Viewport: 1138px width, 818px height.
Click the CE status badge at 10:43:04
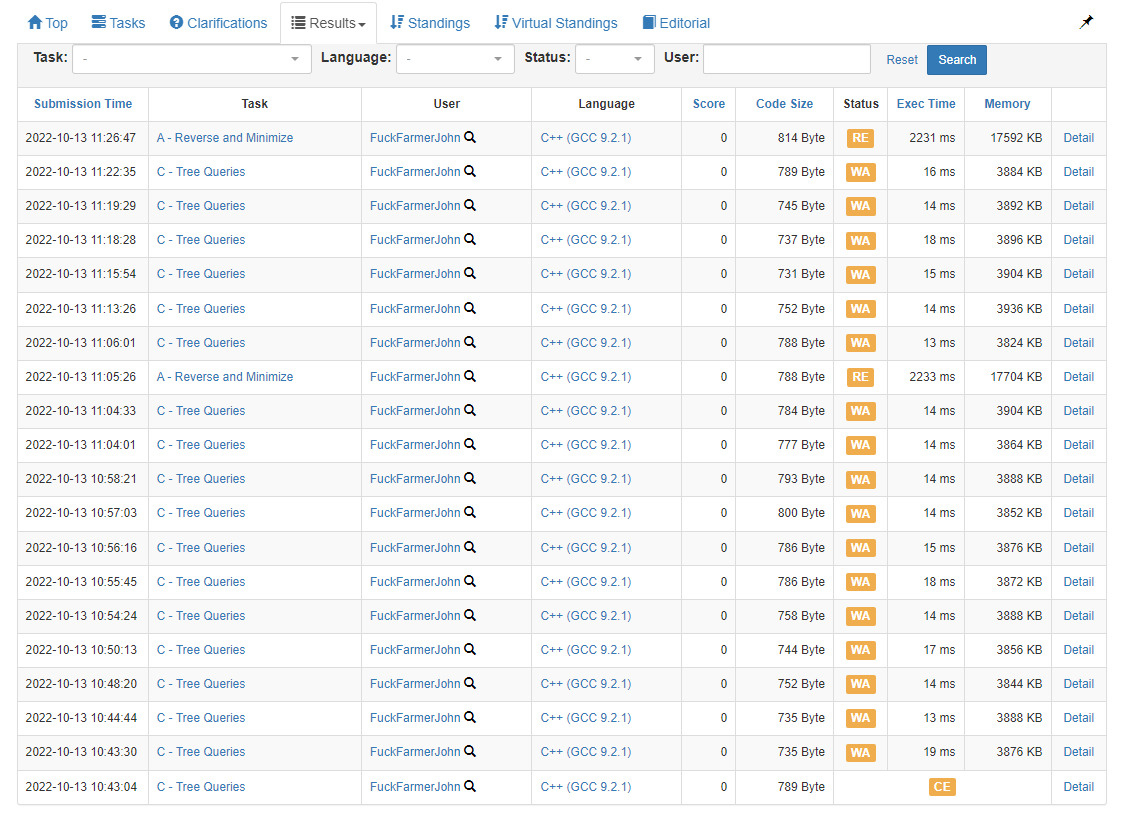tap(941, 787)
